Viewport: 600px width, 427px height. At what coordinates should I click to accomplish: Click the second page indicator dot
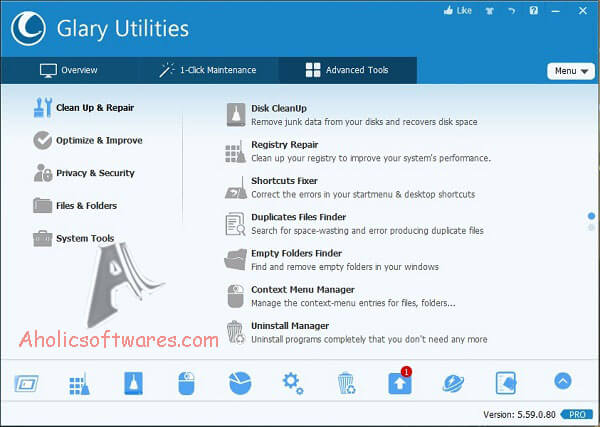pos(592,228)
